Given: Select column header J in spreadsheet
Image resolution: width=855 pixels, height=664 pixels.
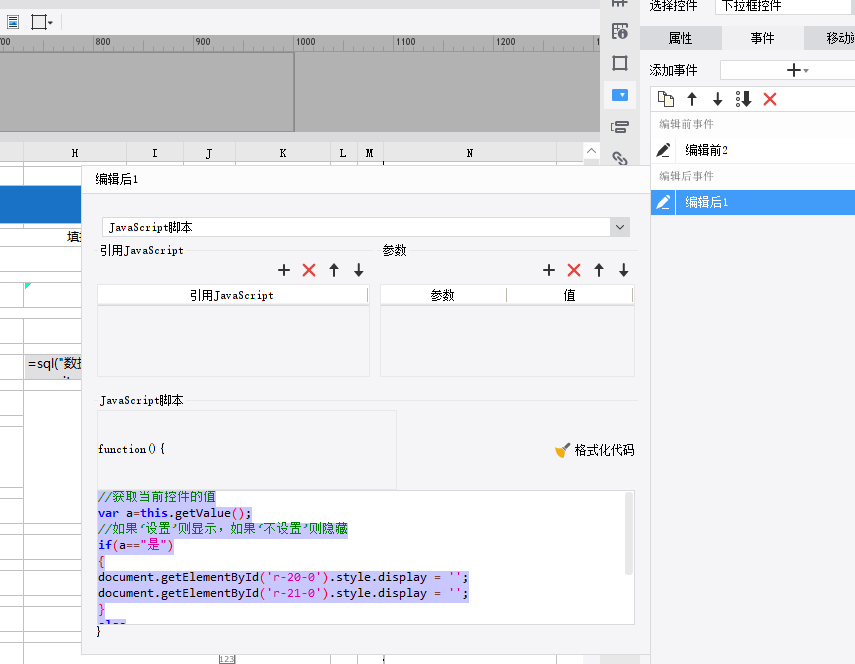Looking at the screenshot, I should pos(209,153).
